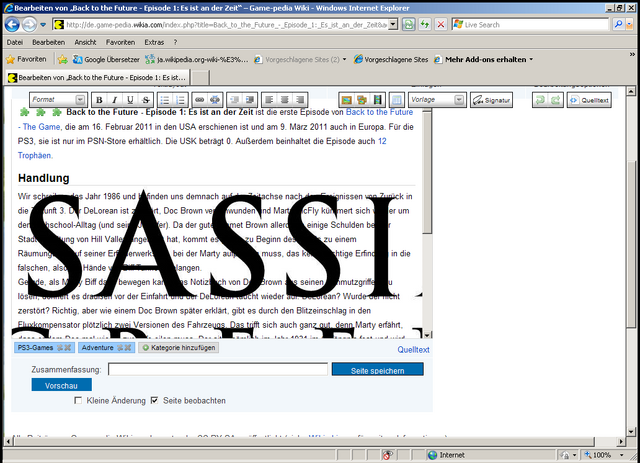Apply italic formatting in editor toolbar
Viewport: 640px width, 463px height.
[115, 100]
